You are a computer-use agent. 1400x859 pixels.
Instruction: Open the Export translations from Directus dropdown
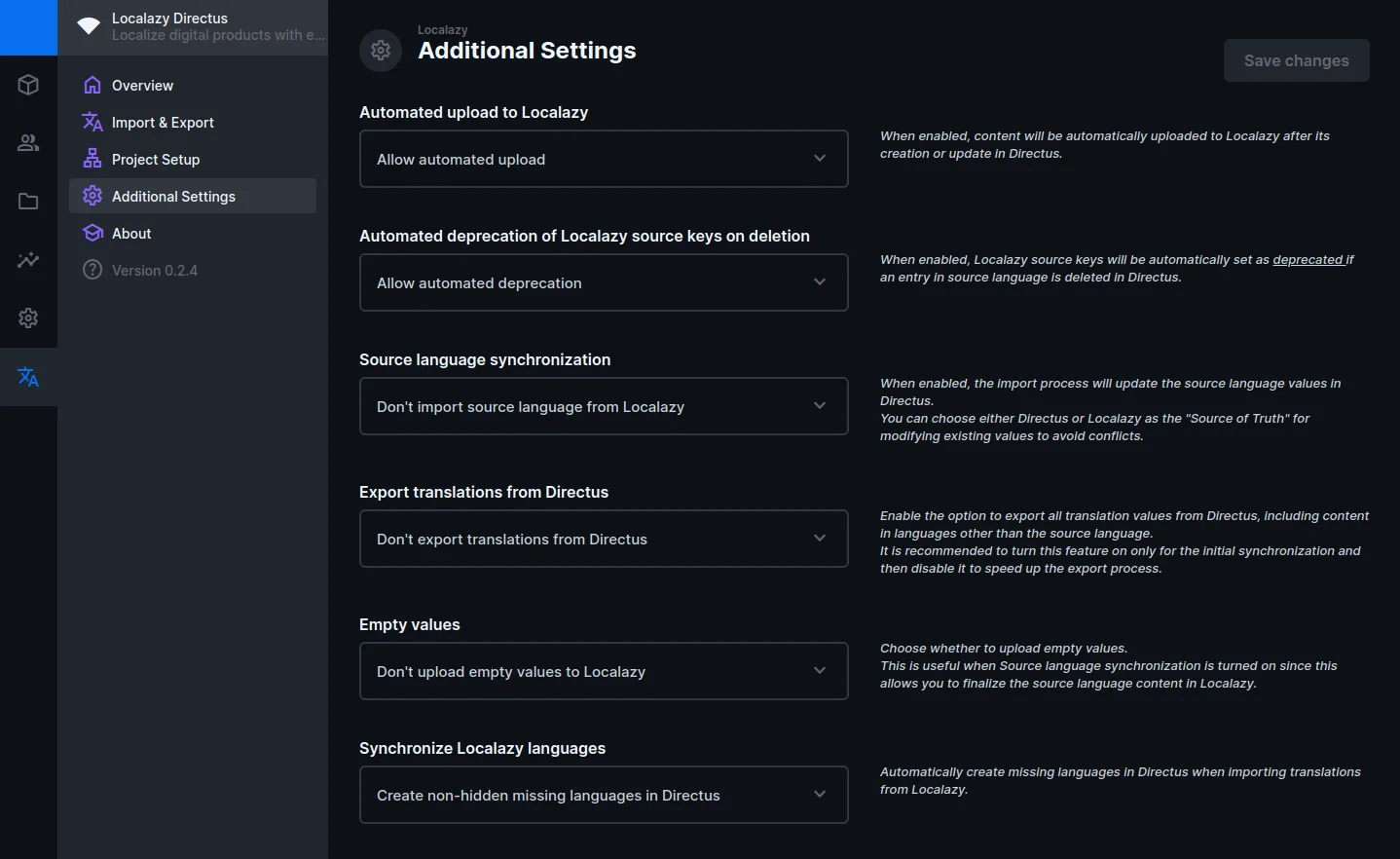click(604, 539)
